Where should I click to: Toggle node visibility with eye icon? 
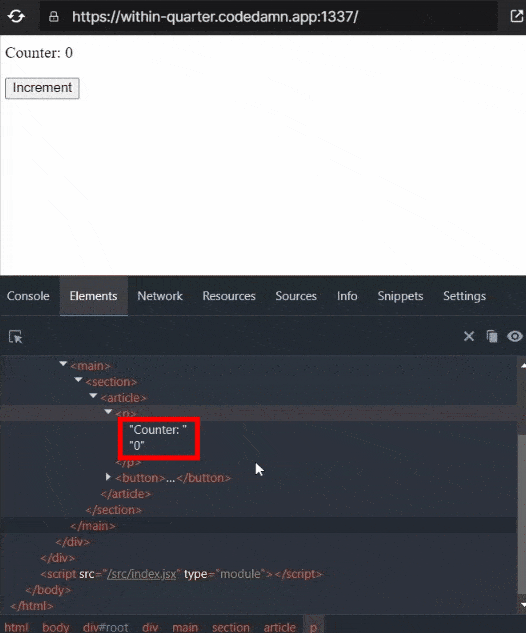point(515,336)
